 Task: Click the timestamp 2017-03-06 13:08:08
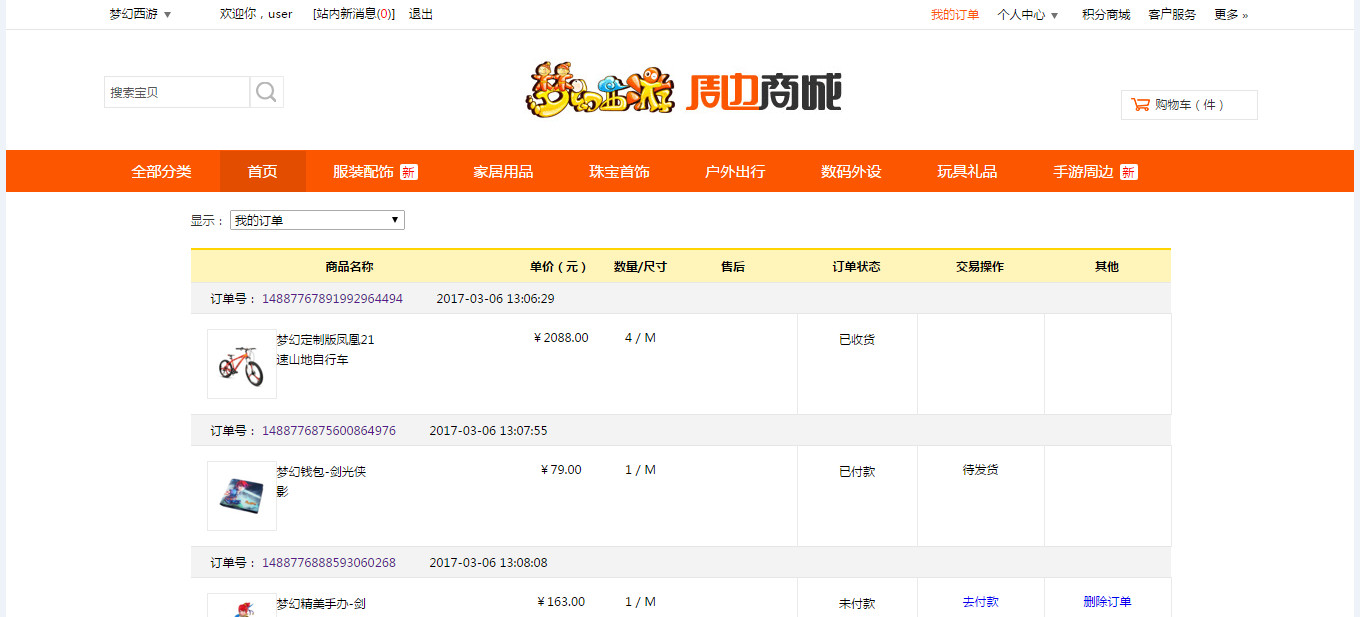pos(488,563)
